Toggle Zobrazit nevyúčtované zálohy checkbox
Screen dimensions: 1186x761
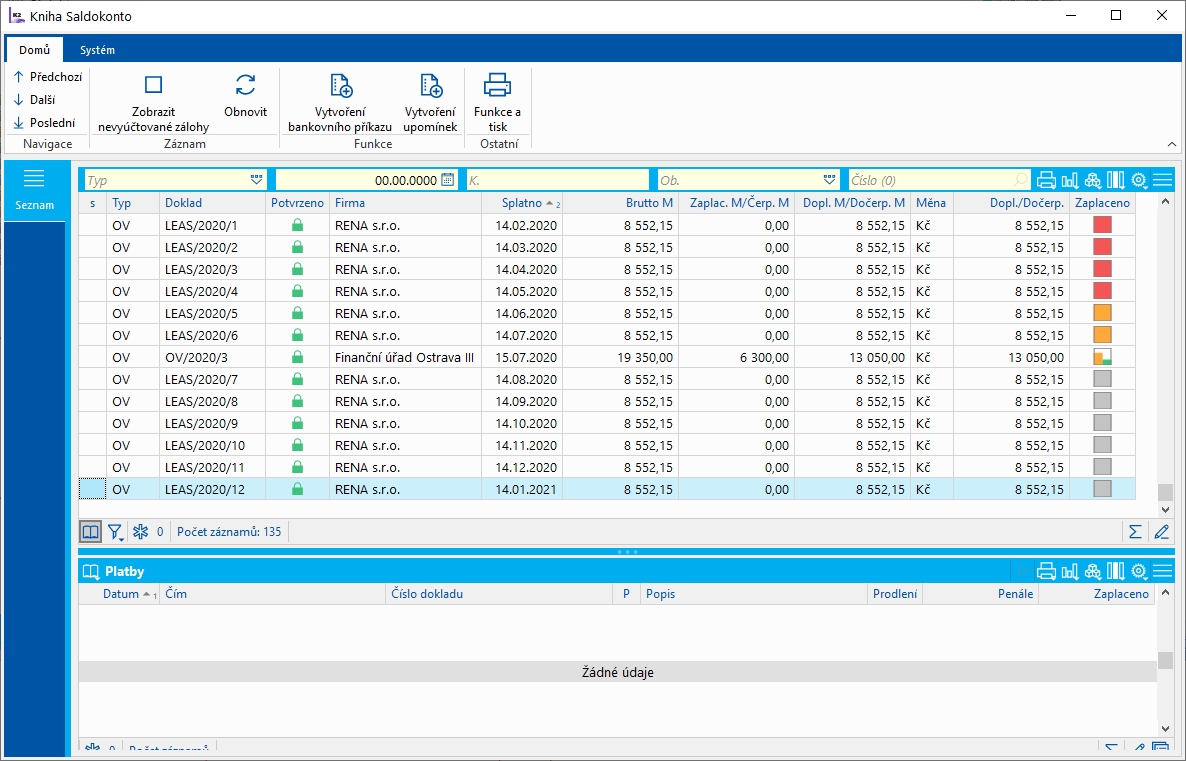click(x=153, y=86)
